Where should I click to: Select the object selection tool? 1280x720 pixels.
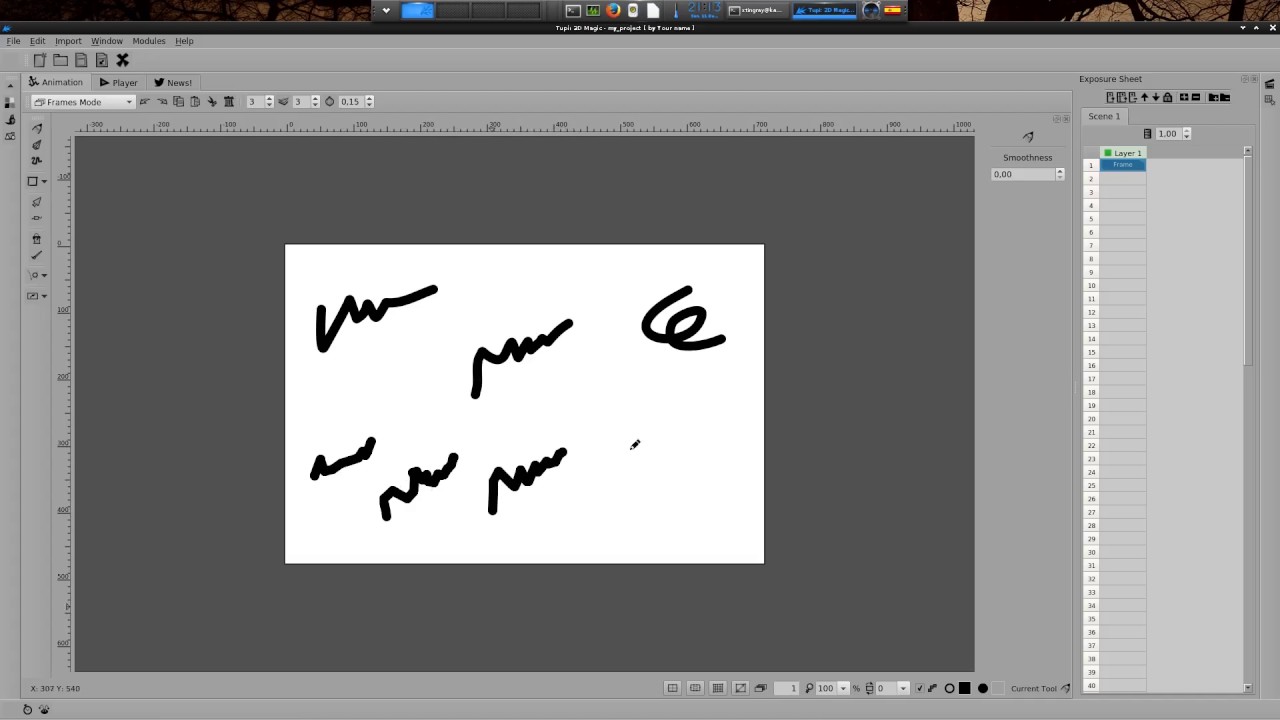(x=36, y=202)
